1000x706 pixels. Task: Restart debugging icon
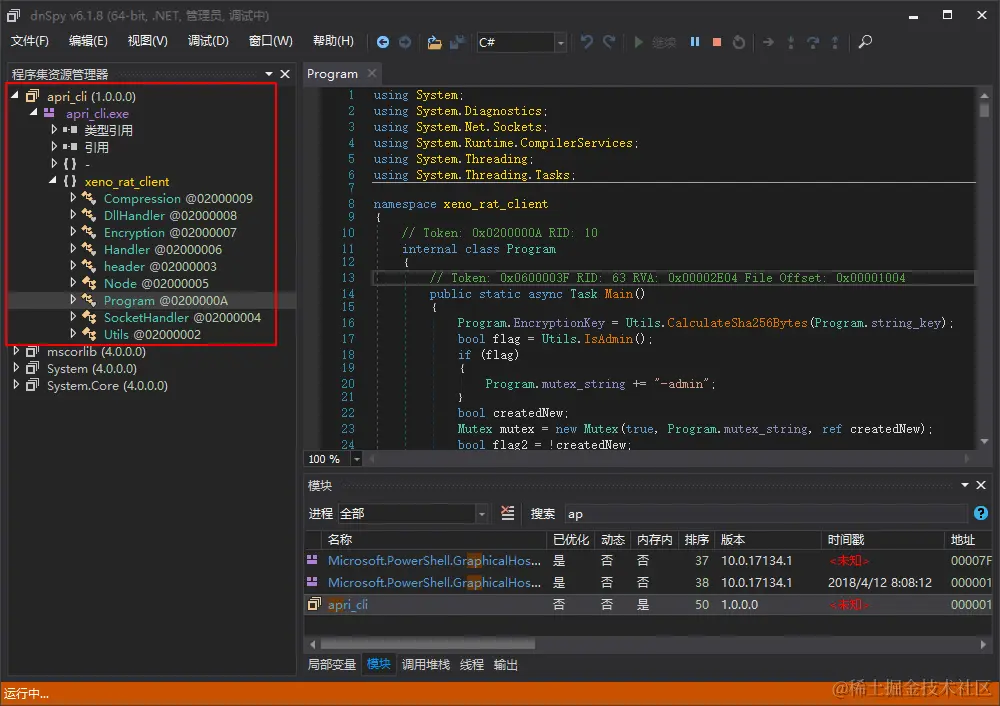[739, 42]
